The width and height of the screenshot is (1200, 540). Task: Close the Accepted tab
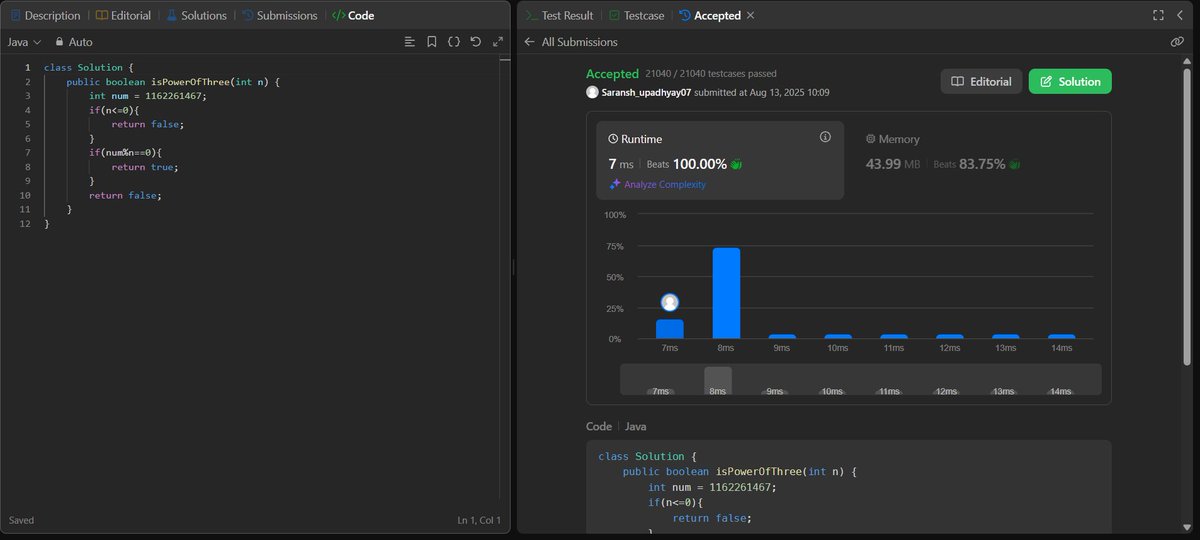click(751, 16)
